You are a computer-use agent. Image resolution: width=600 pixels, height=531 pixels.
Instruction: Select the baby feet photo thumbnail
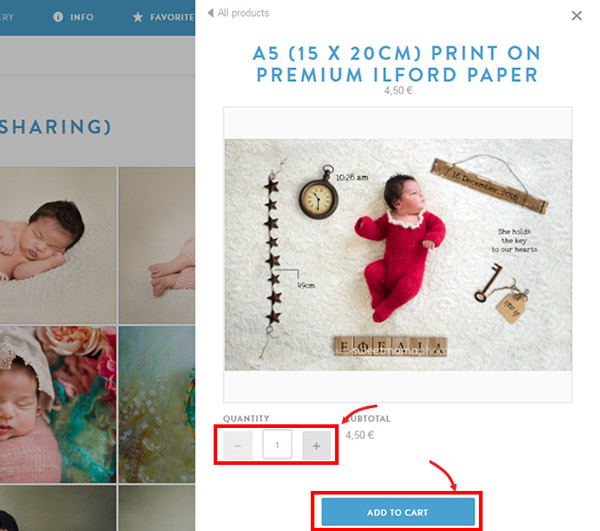[x=157, y=245]
